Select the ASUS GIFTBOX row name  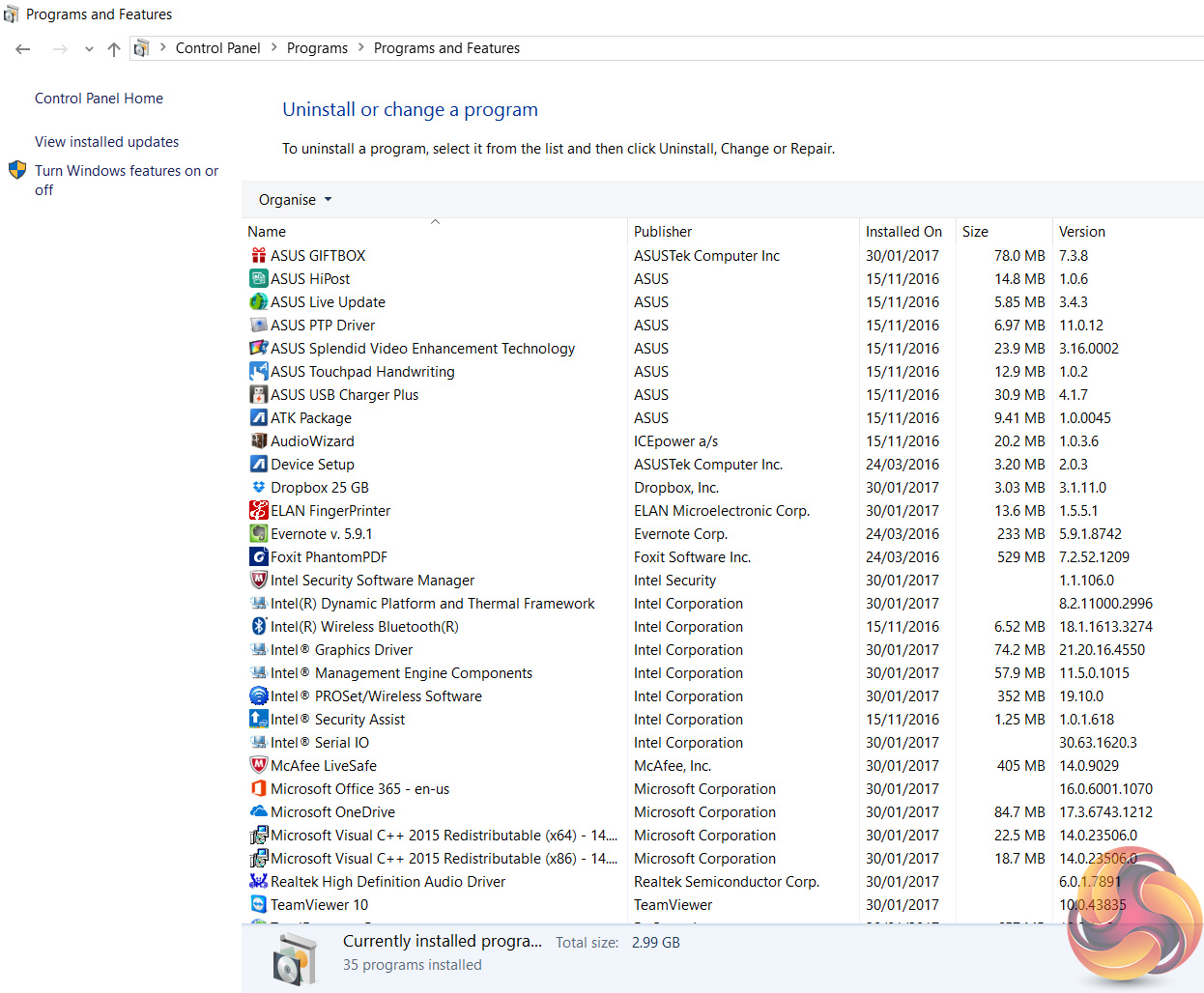pos(318,256)
